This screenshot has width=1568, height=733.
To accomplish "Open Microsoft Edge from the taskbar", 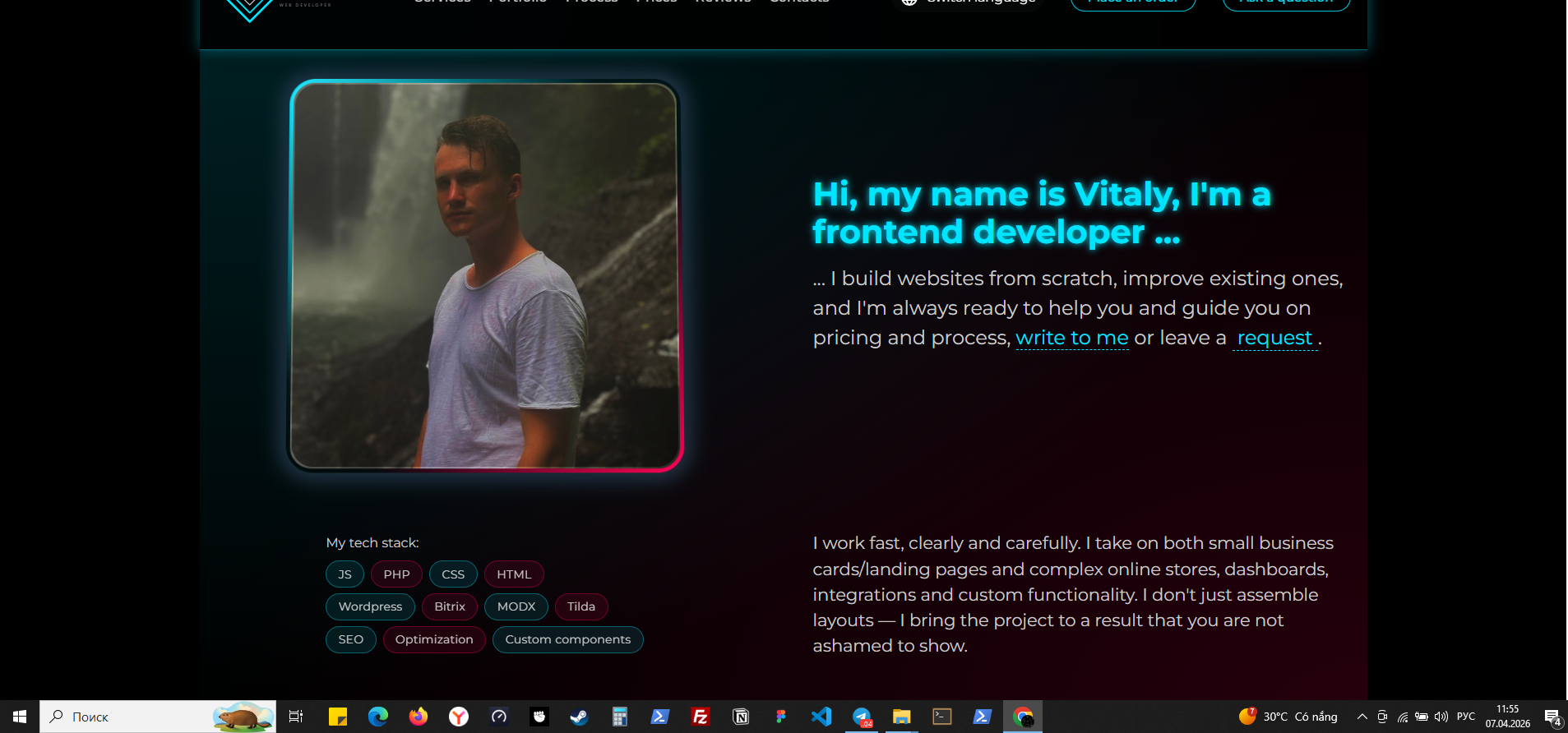I will pos(378,717).
